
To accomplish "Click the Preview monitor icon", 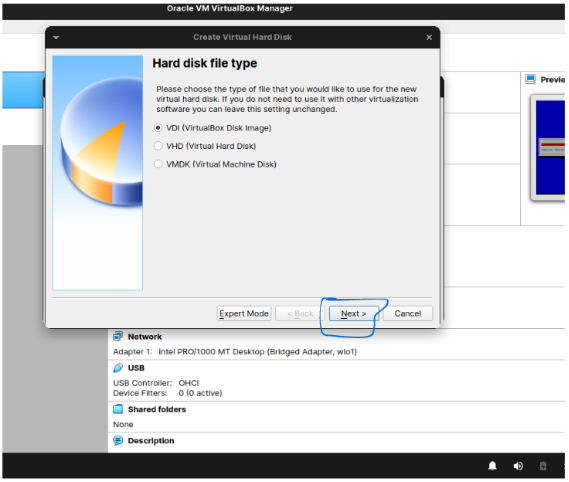I will (530, 79).
